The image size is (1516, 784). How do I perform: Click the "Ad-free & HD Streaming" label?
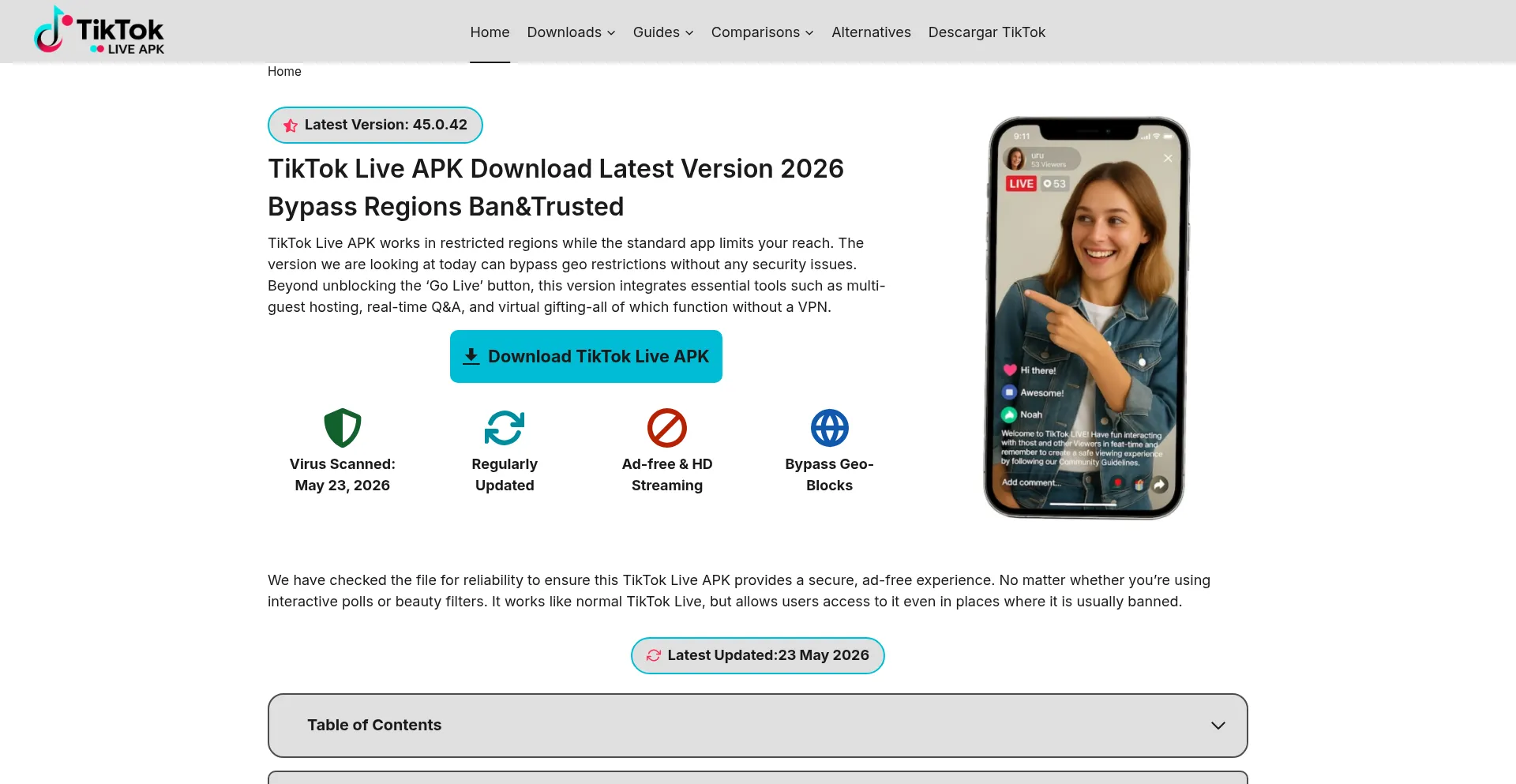pyautogui.click(x=667, y=475)
